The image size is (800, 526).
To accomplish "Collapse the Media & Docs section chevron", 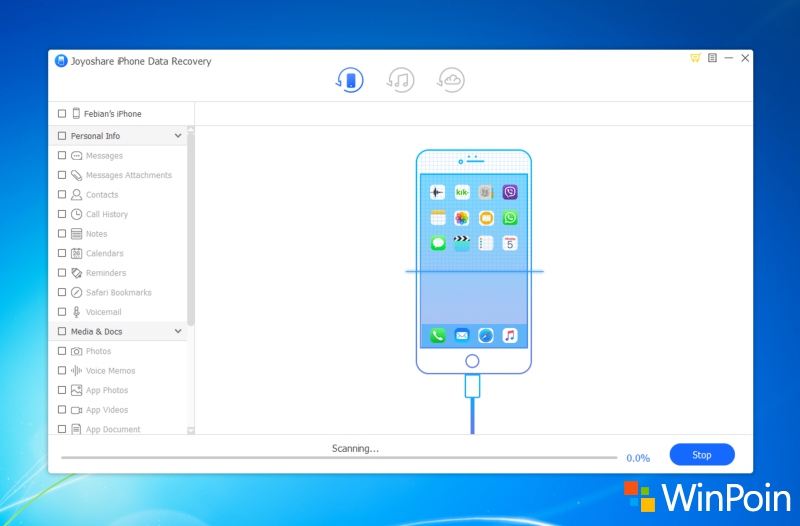I will tap(178, 331).
